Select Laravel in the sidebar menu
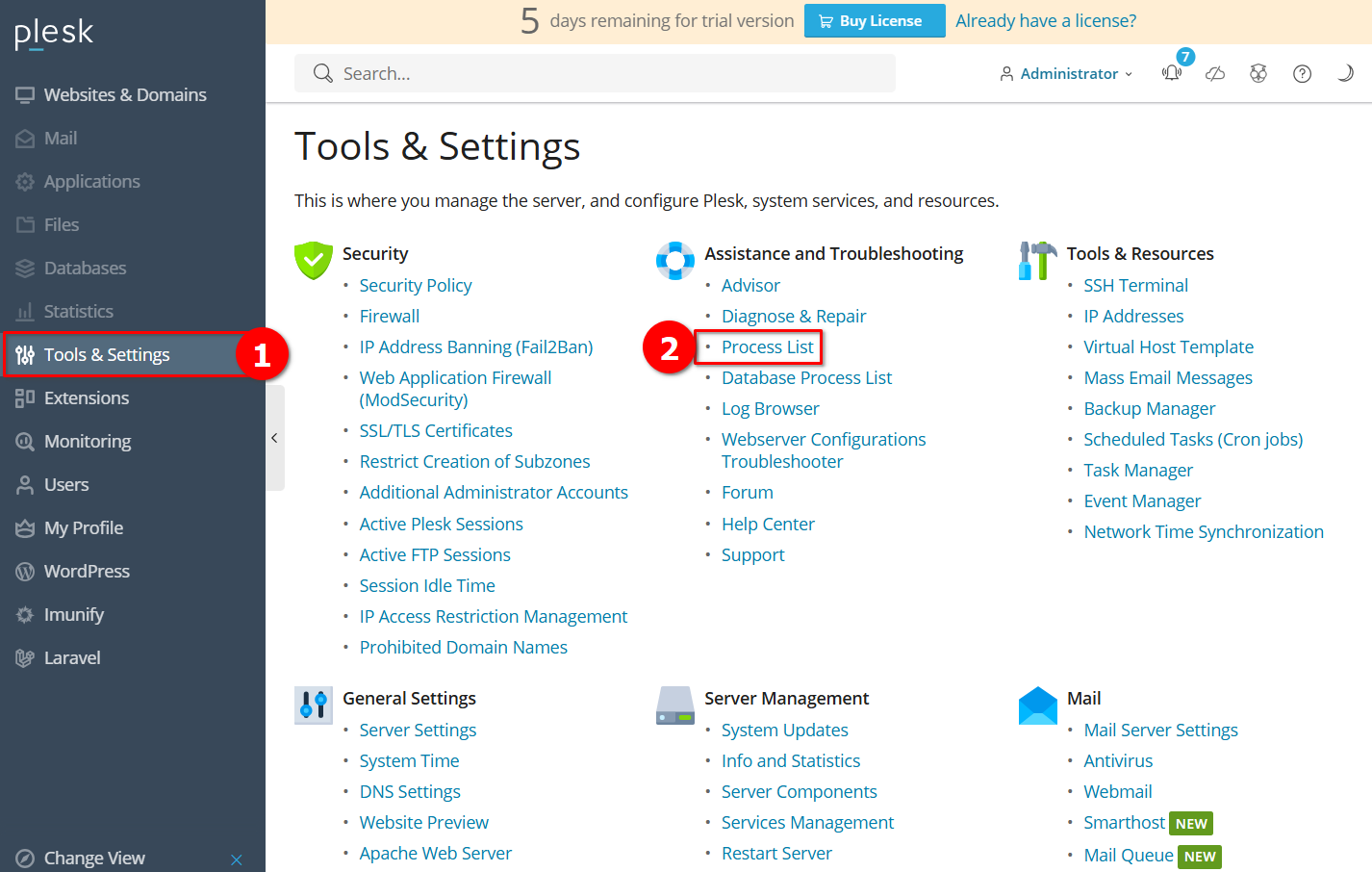The image size is (1372, 872). [72, 658]
